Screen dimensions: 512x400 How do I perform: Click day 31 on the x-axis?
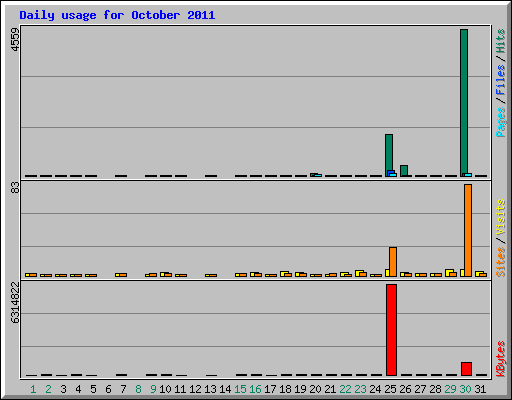coord(480,389)
